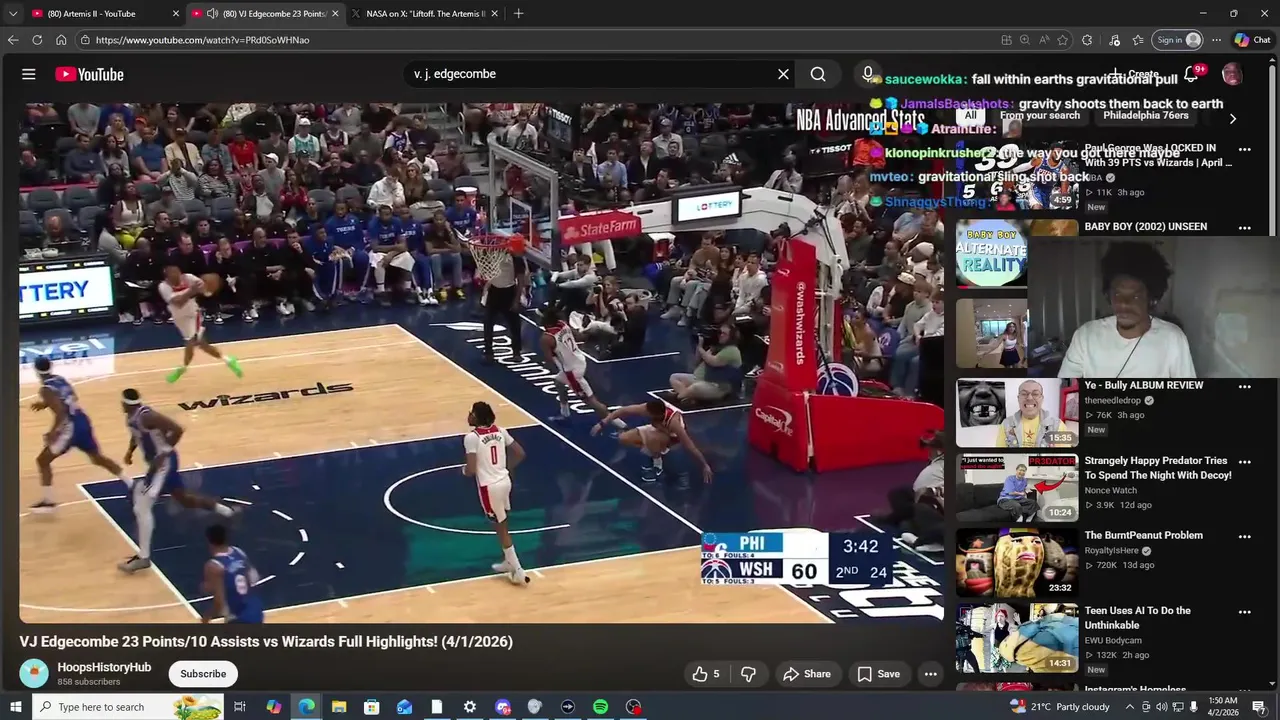1280x720 pixels.
Task: Open the browser home page
Action: click(x=61, y=40)
